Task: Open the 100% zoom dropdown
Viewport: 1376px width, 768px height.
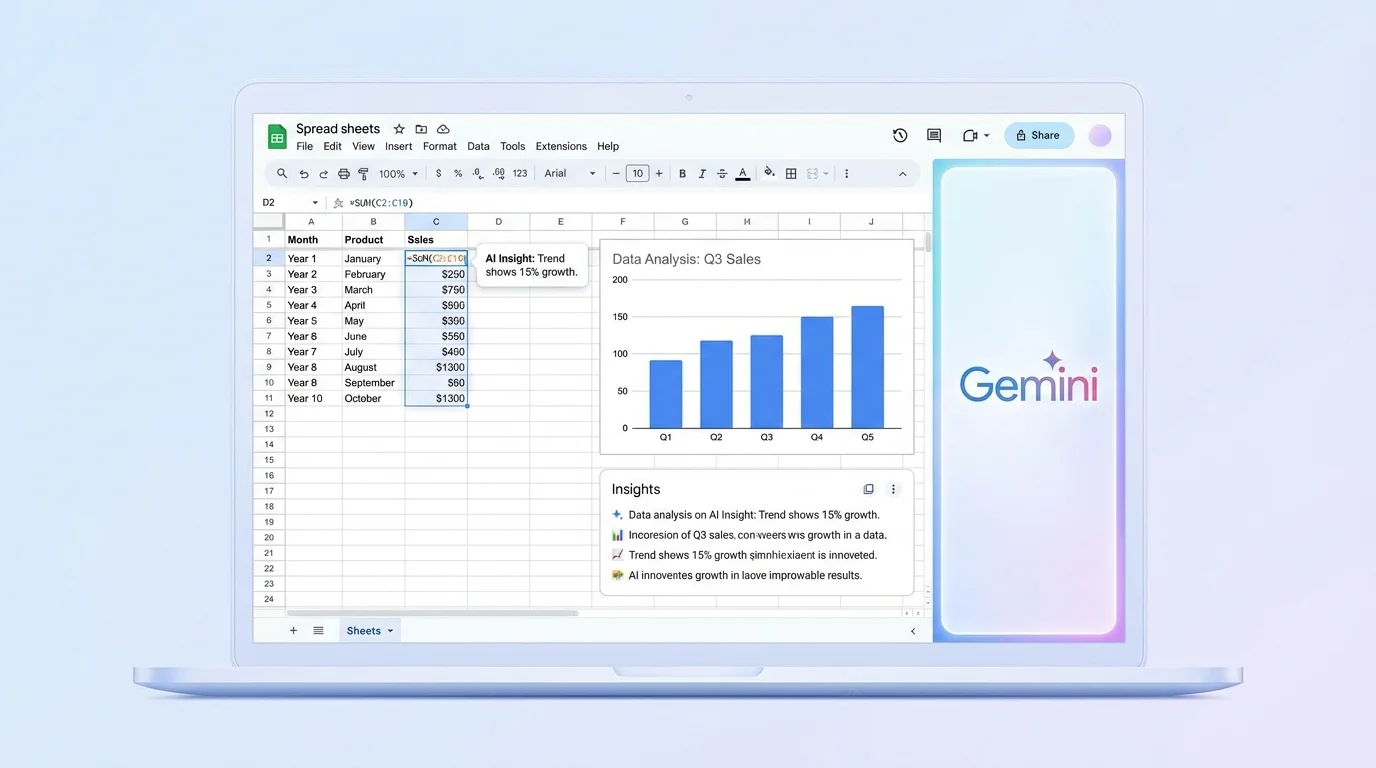Action: tap(398, 174)
